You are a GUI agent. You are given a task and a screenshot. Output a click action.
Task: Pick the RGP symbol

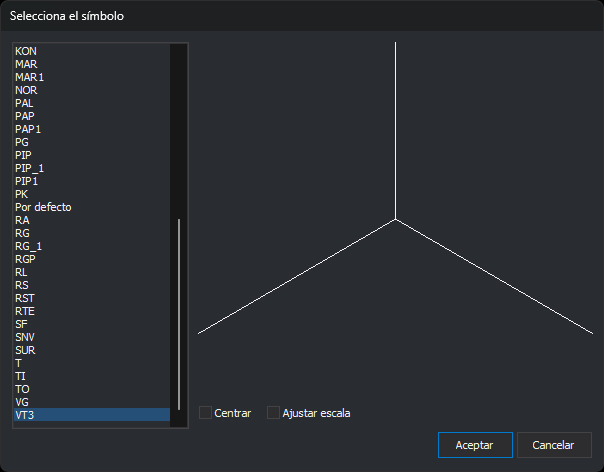click(92, 259)
